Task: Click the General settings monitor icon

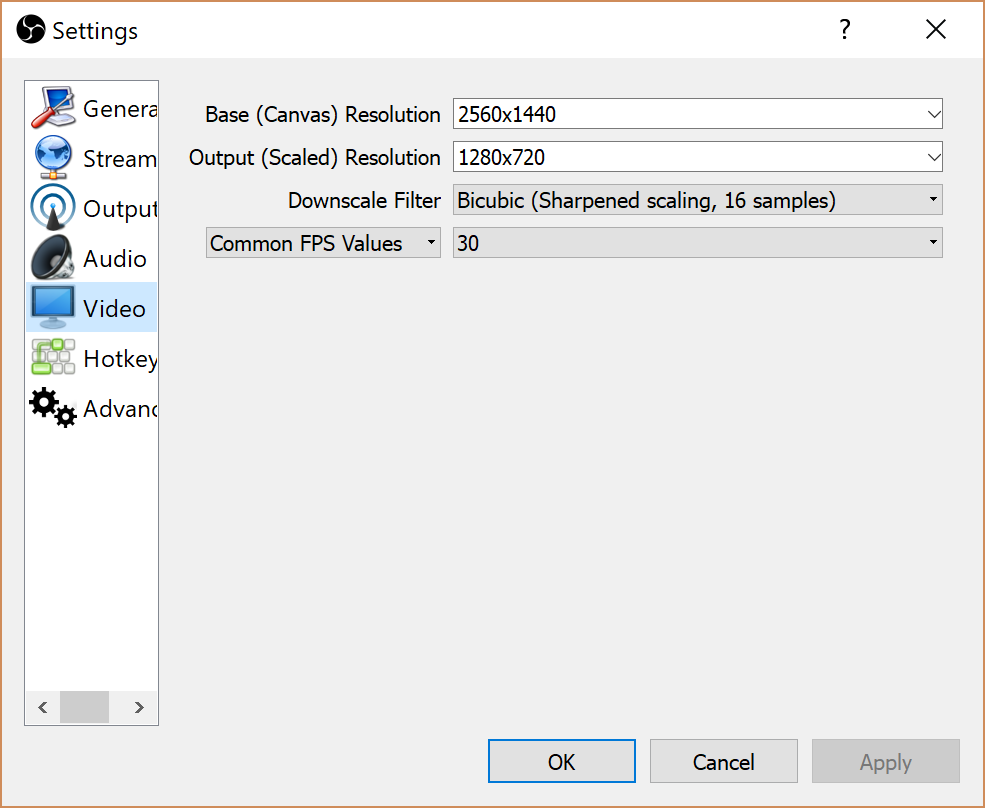Action: coord(53,108)
